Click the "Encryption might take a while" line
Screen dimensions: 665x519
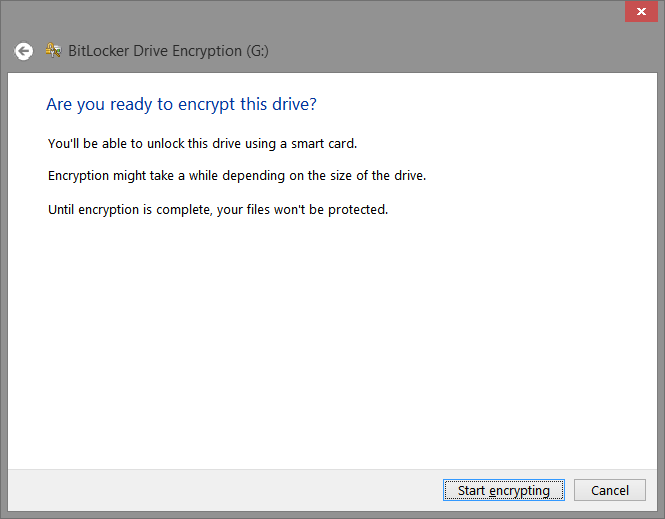coord(237,176)
